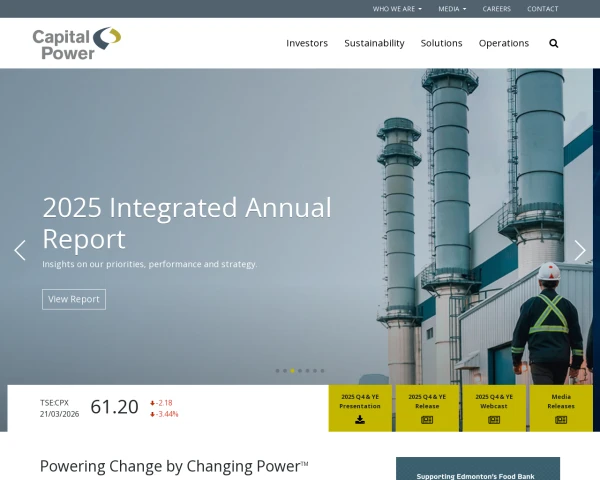The height and width of the screenshot is (480, 600).
Task: Select the first carousel dot indicator
Action: [277, 371]
